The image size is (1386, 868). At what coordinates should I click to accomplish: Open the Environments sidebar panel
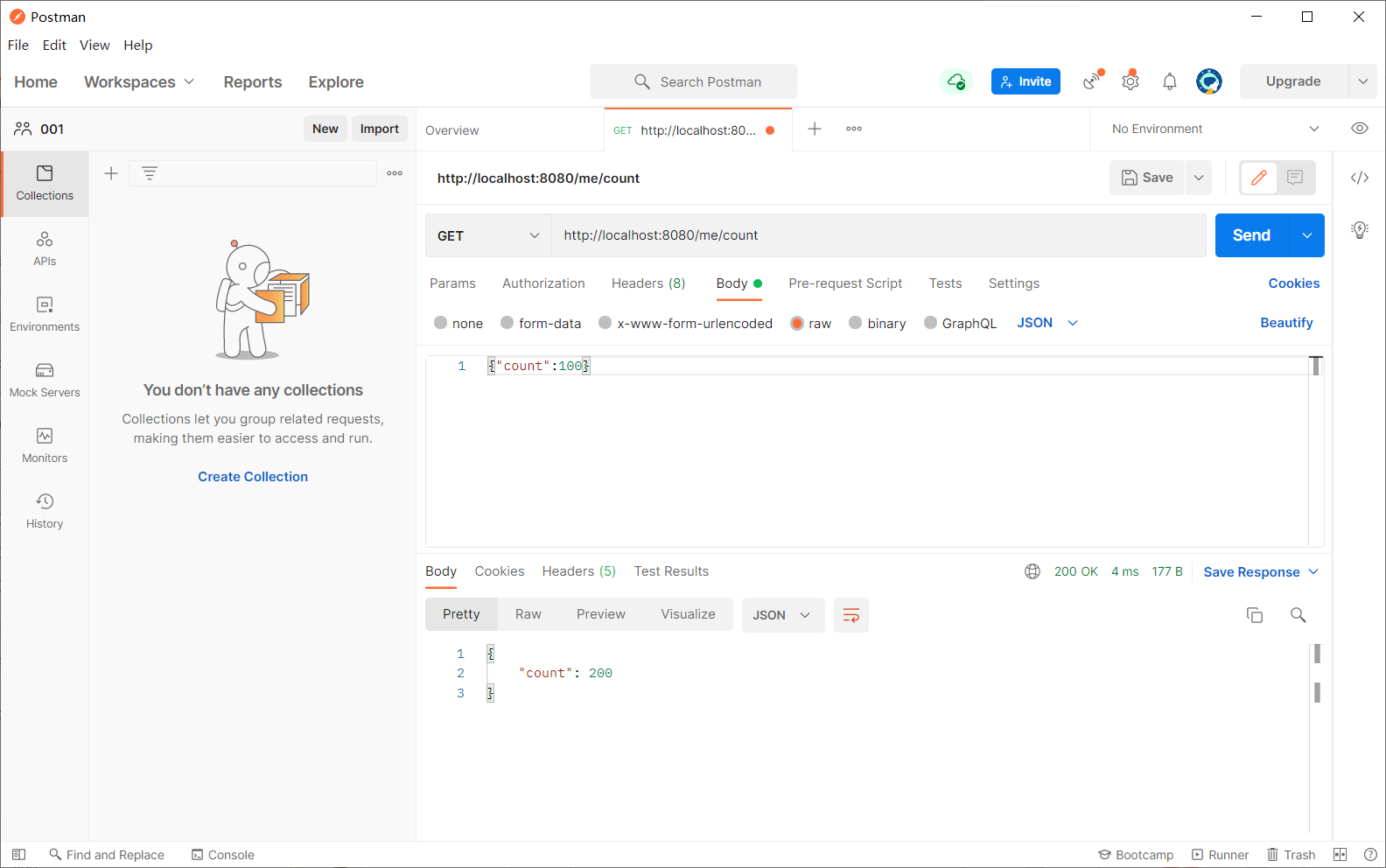45,315
